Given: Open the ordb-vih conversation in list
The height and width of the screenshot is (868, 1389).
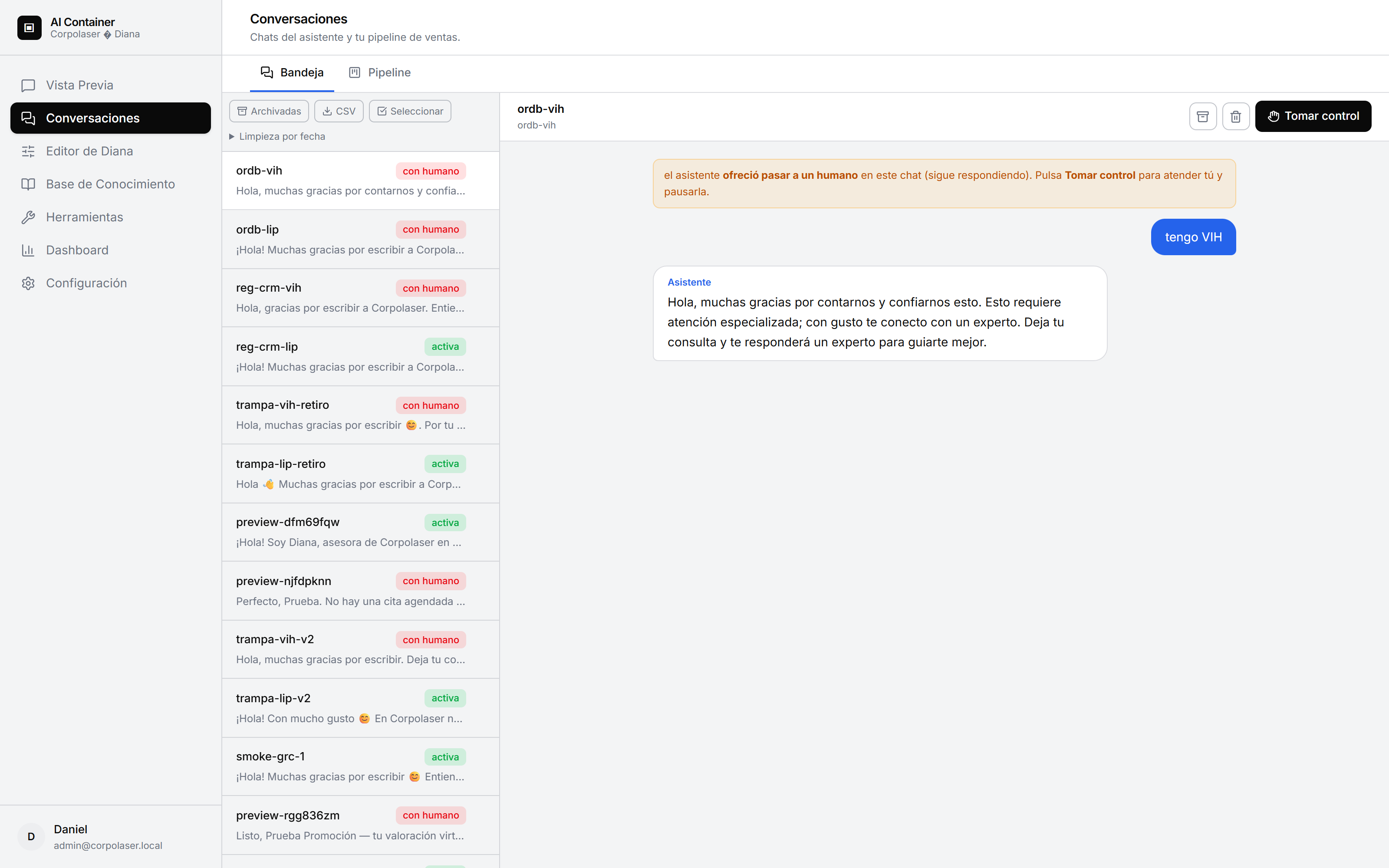Looking at the screenshot, I should (x=360, y=181).
